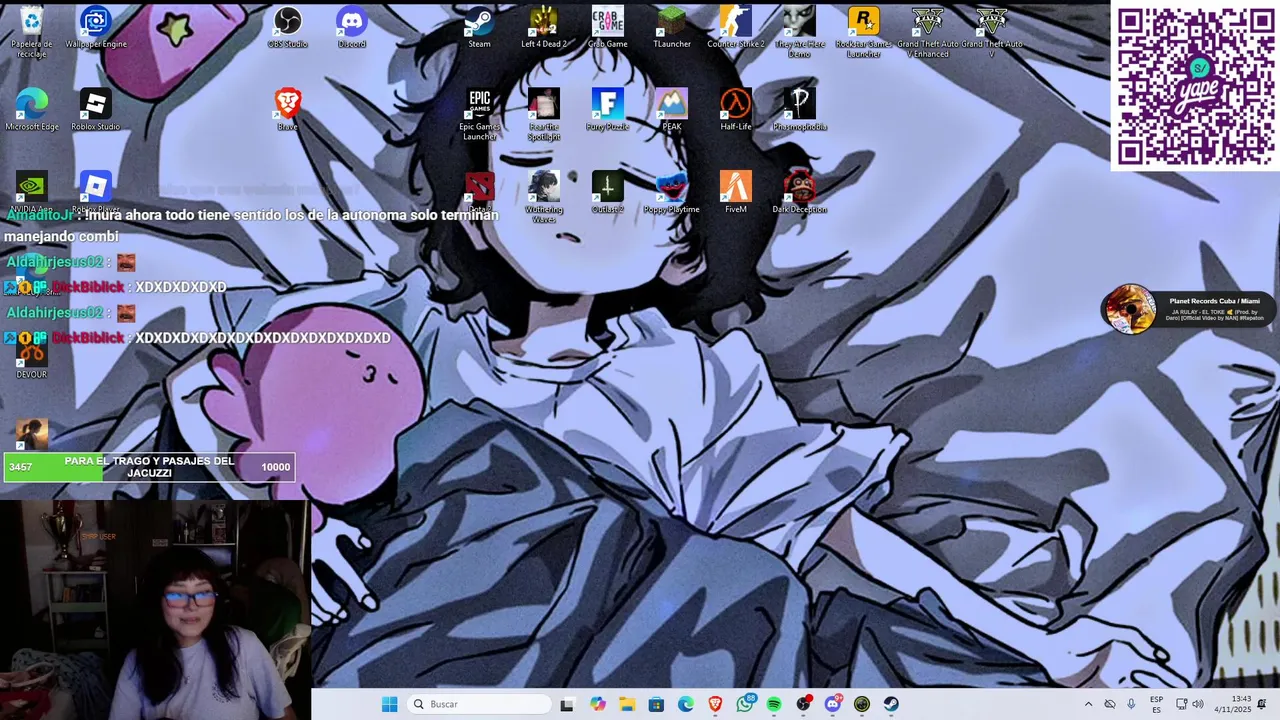Open Spotify from the taskbar
The height and width of the screenshot is (720, 1280).
click(x=774, y=704)
